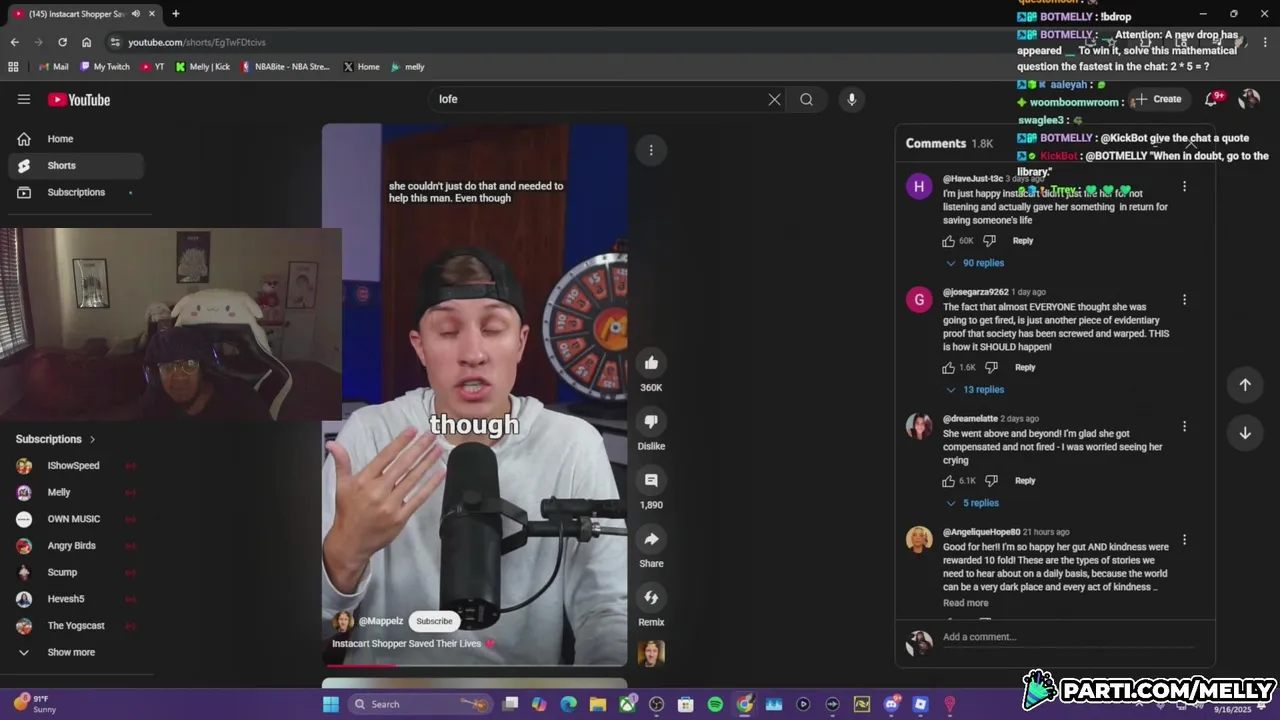
Task: Open the Mail bookmark
Action: 54,67
